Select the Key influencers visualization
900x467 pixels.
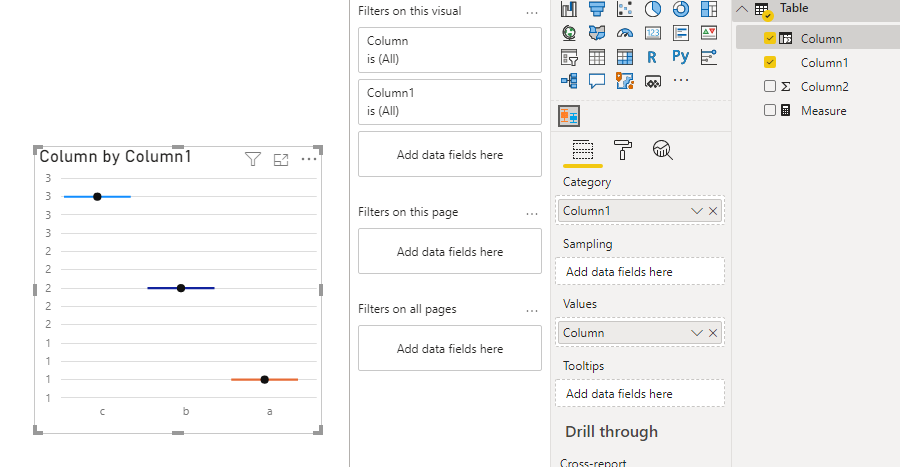[709, 57]
